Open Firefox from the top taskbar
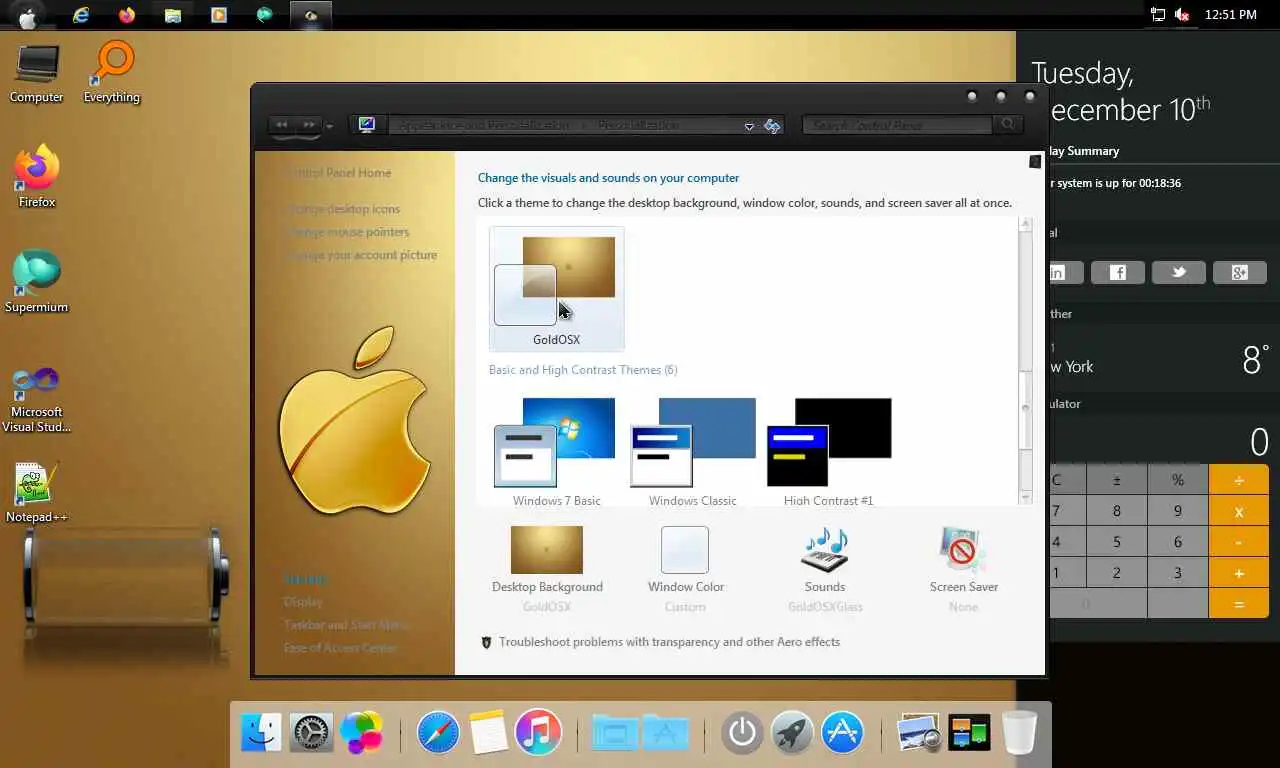The image size is (1280, 768). [127, 15]
